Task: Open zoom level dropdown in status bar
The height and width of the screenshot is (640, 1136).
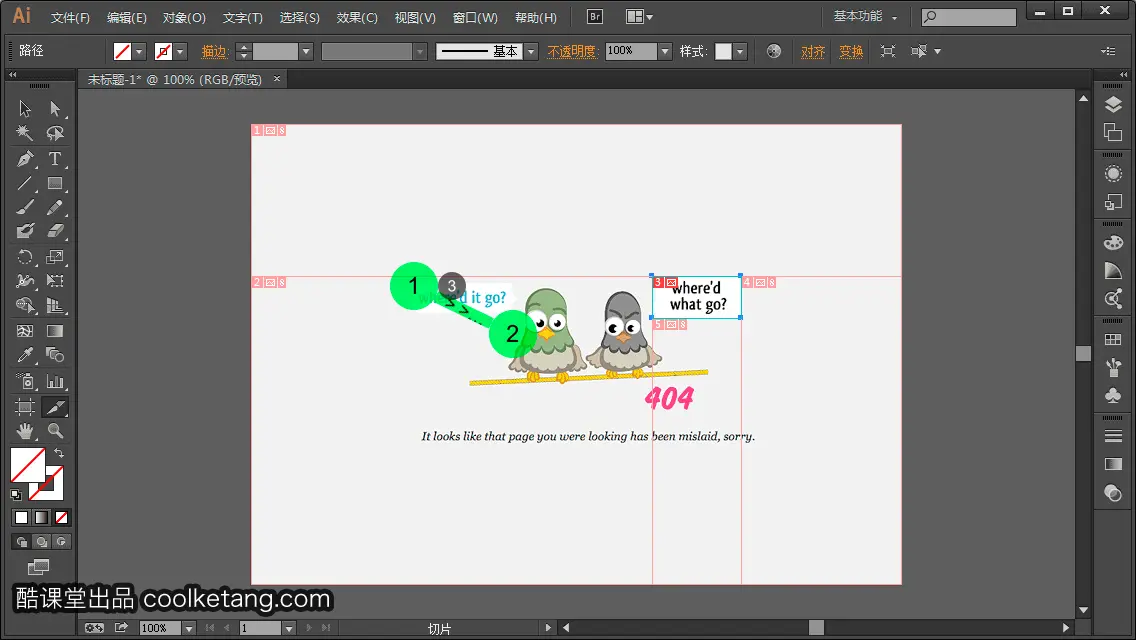Action: 189,628
